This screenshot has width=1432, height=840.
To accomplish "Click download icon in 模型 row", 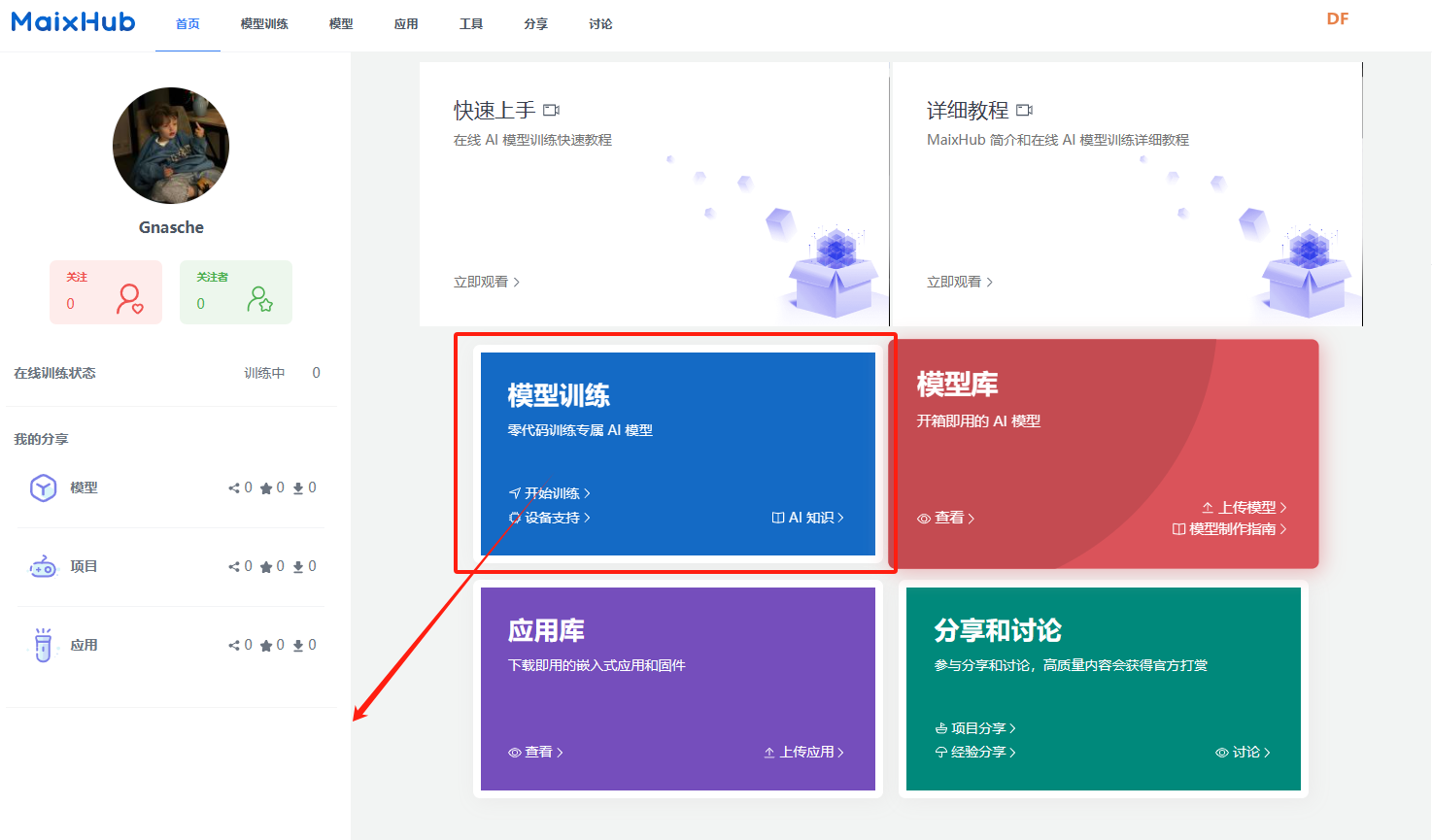I will (298, 488).
